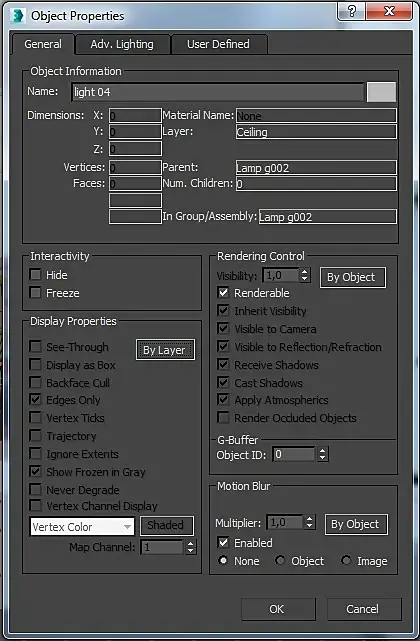The width and height of the screenshot is (420, 641).
Task: Click the object color swatch beside name
Action: coord(381,92)
